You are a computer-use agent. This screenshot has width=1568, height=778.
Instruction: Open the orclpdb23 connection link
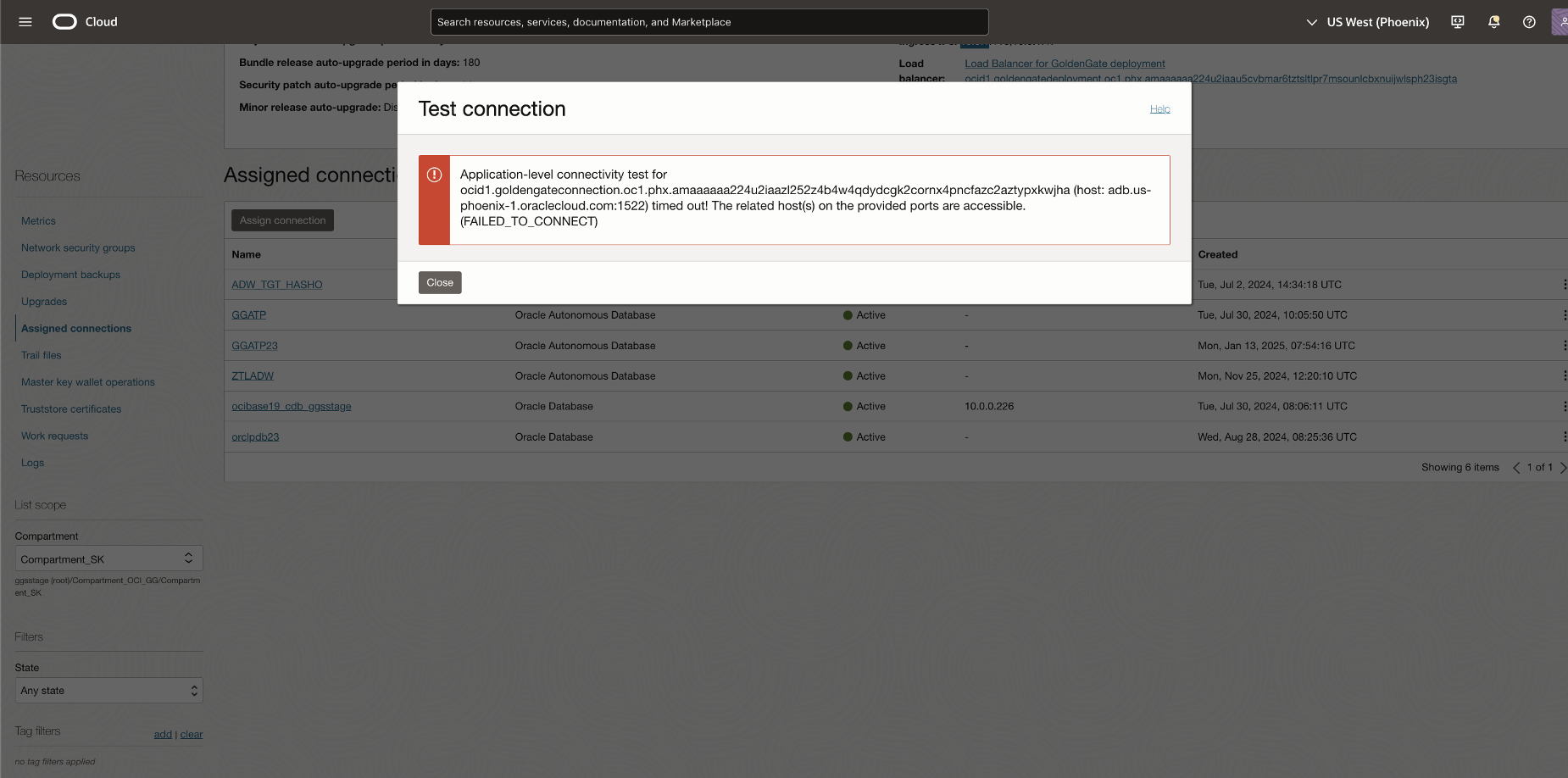point(255,437)
